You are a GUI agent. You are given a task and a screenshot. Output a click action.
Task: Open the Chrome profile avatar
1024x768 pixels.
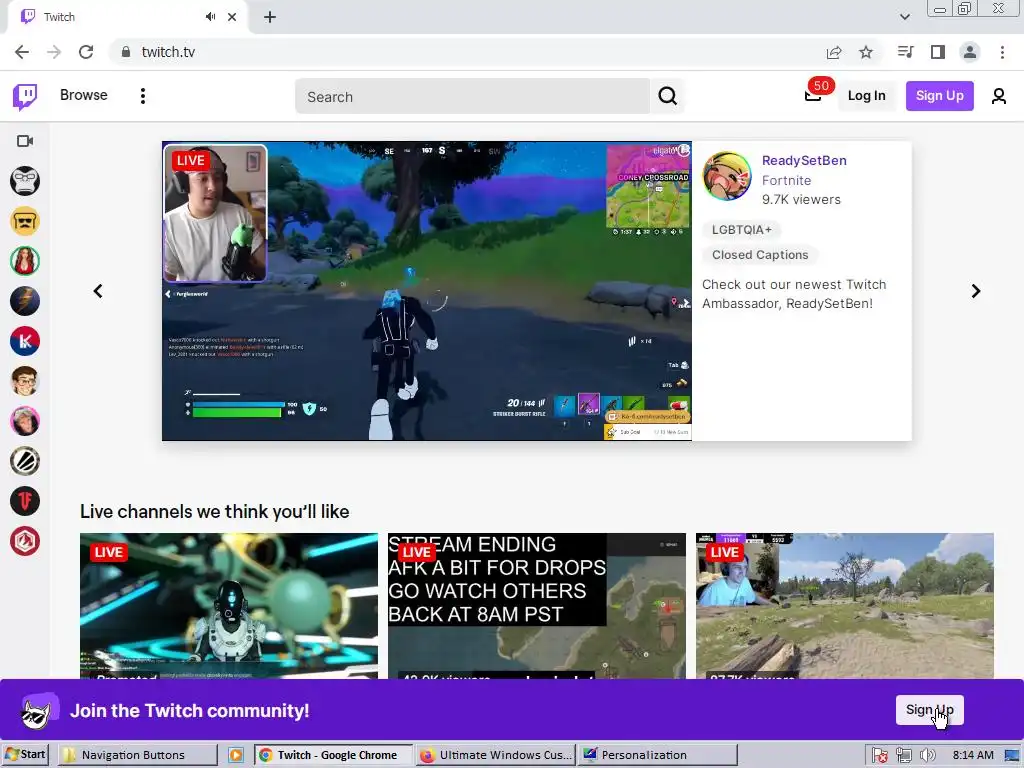[x=970, y=52]
